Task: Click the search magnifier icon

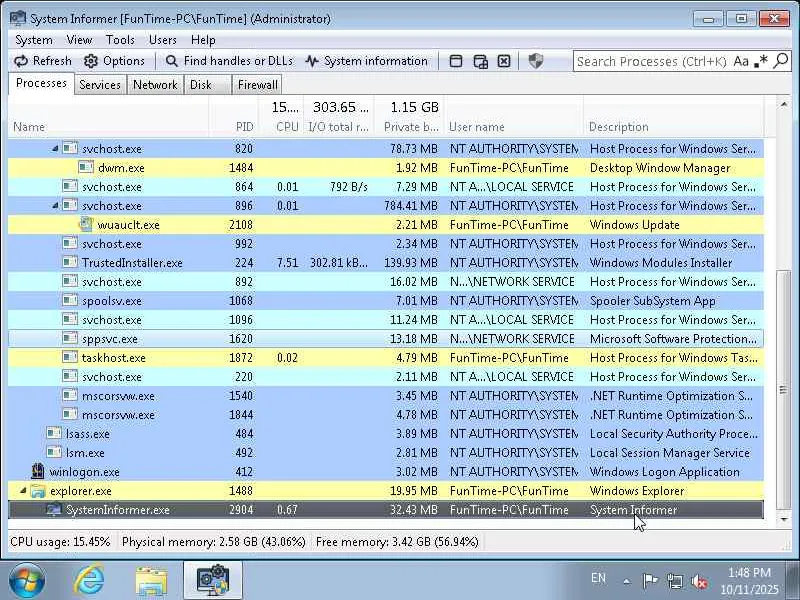Action: coord(781,61)
